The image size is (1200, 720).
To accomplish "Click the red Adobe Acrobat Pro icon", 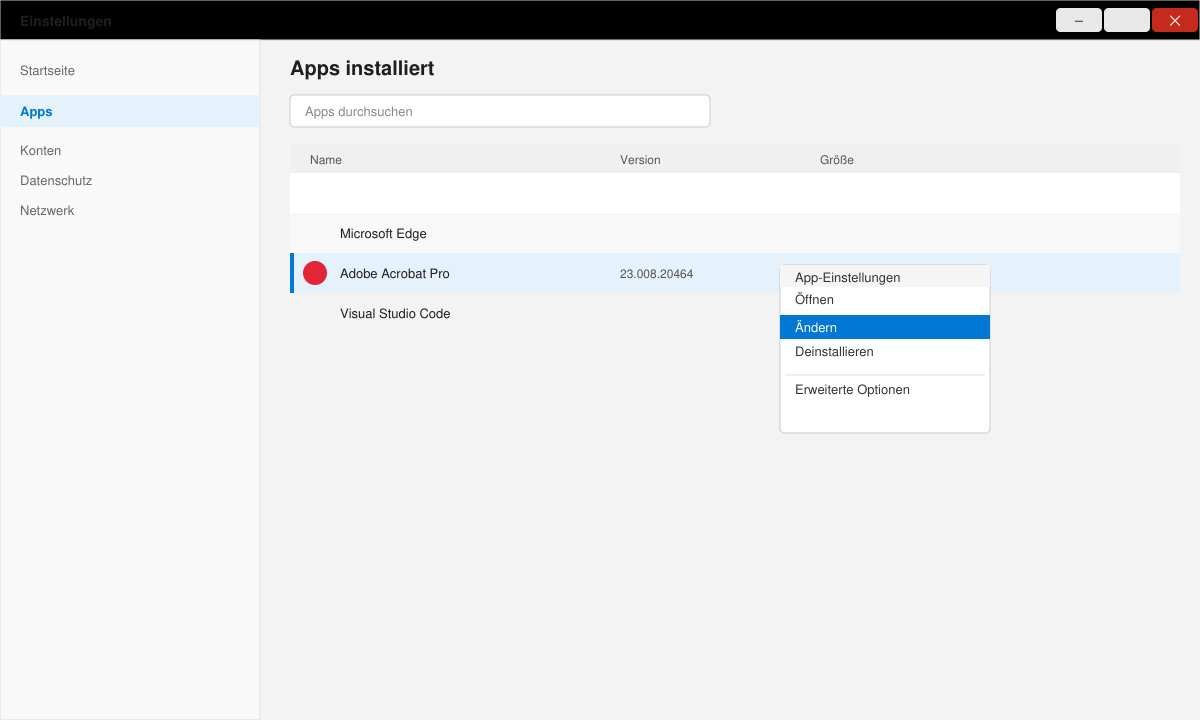I will point(315,273).
